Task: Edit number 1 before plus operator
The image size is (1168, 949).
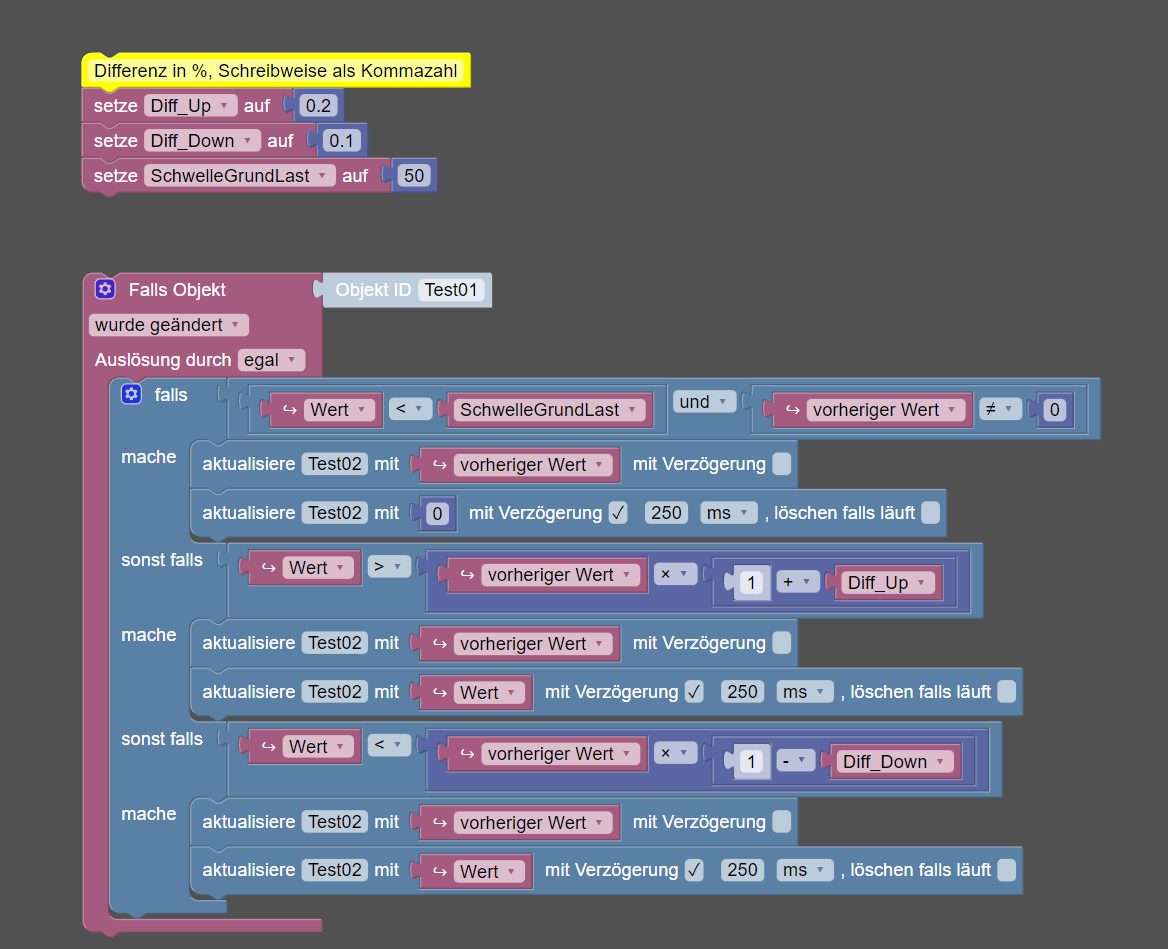Action: click(752, 583)
